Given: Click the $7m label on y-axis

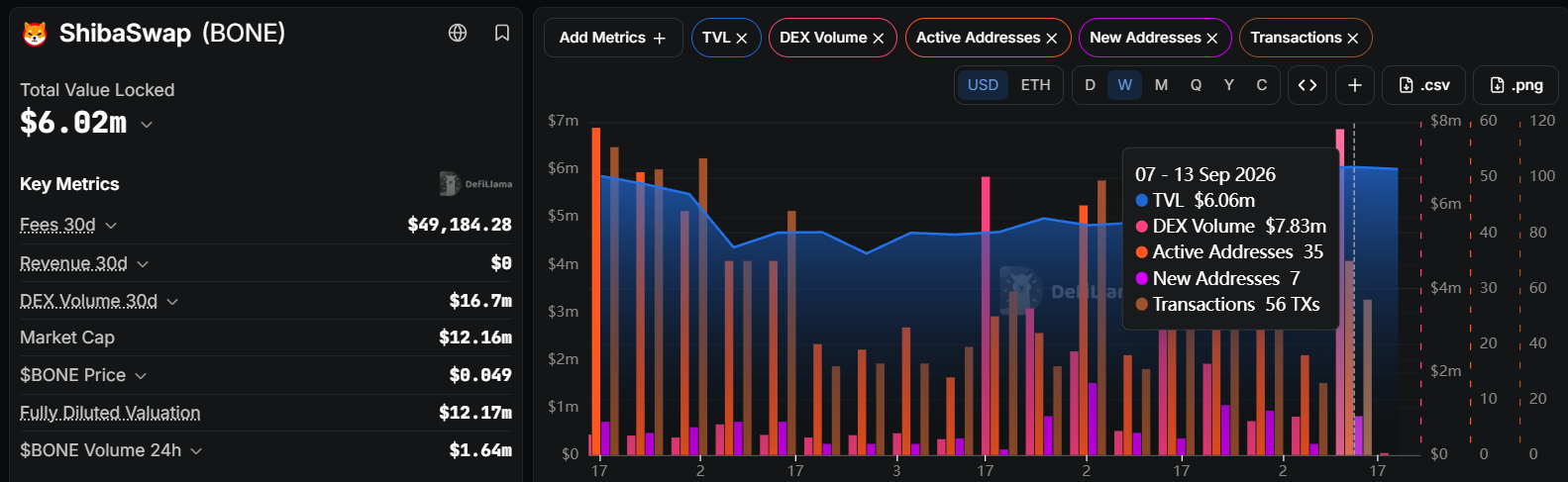Looking at the screenshot, I should [563, 121].
